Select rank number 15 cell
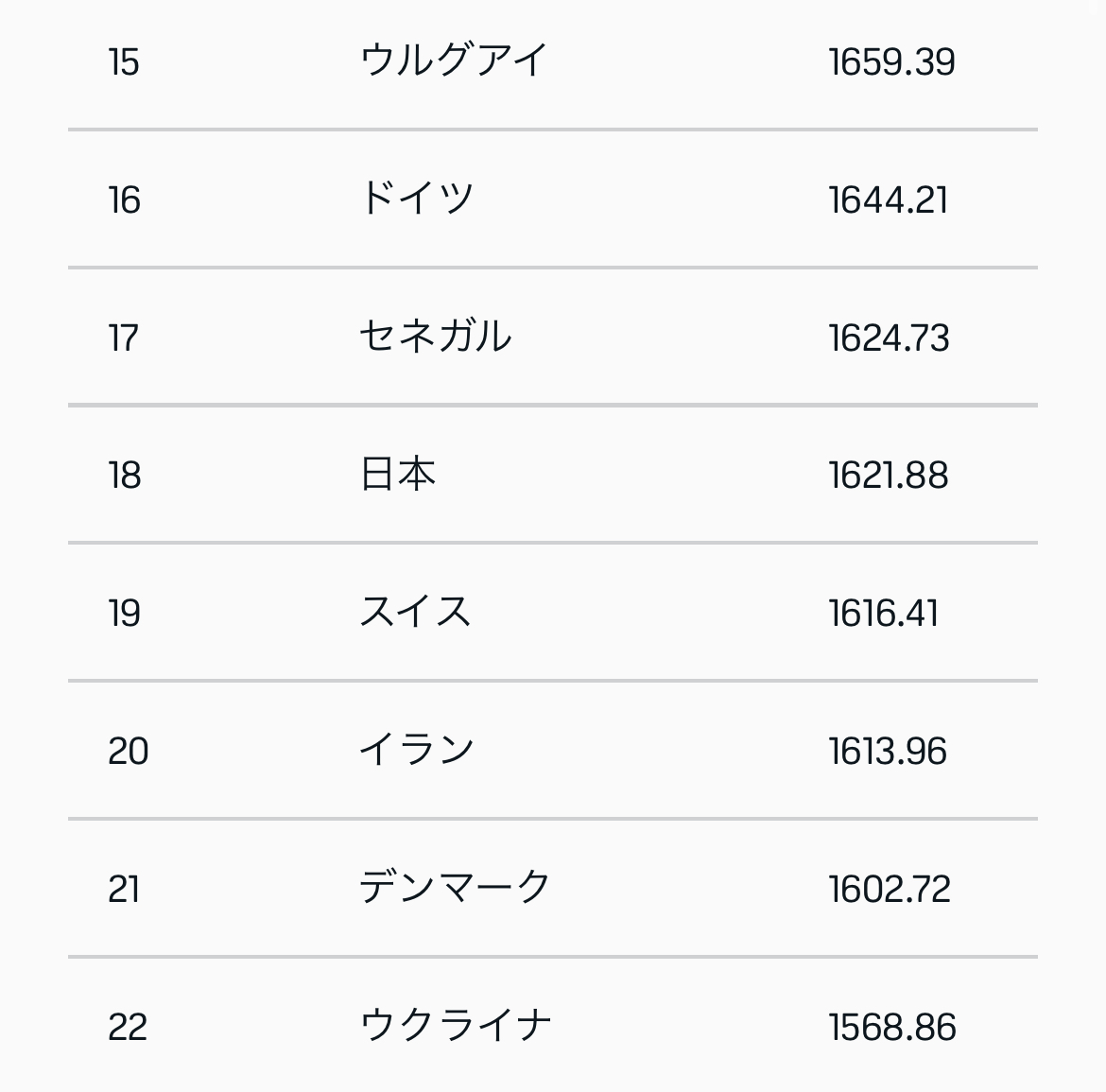This screenshot has width=1106, height=1092. click(x=124, y=62)
